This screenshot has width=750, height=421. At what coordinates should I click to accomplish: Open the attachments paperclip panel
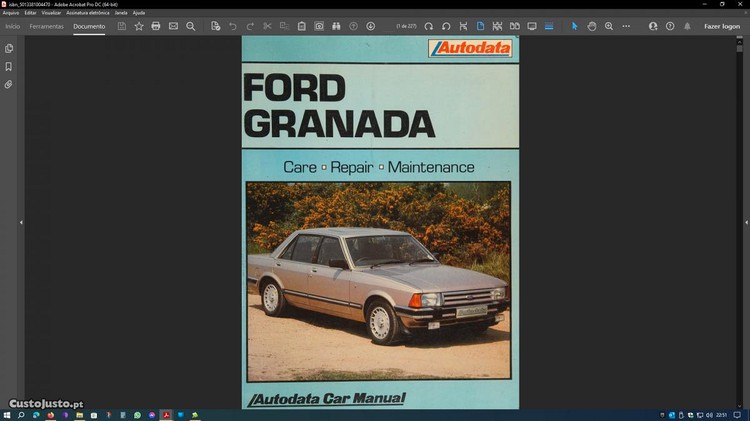pos(9,85)
